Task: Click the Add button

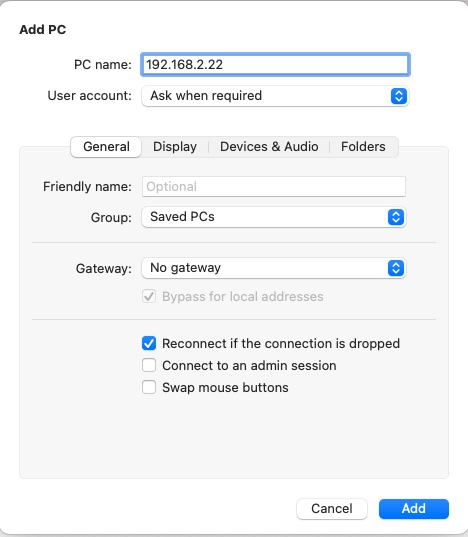Action: (414, 509)
